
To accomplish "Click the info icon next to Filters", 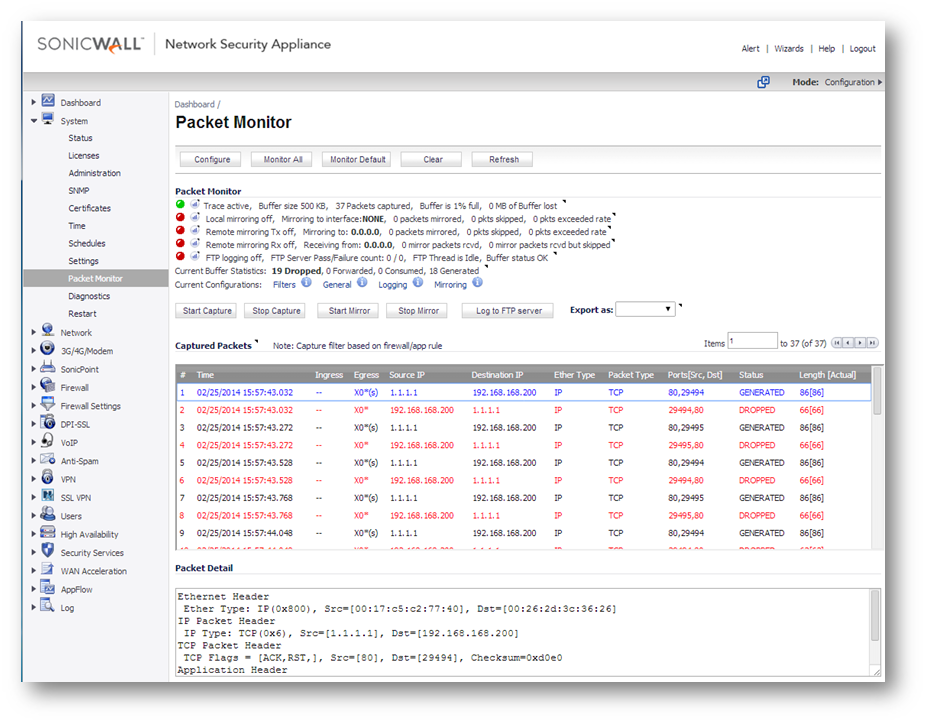I will click(x=306, y=284).
